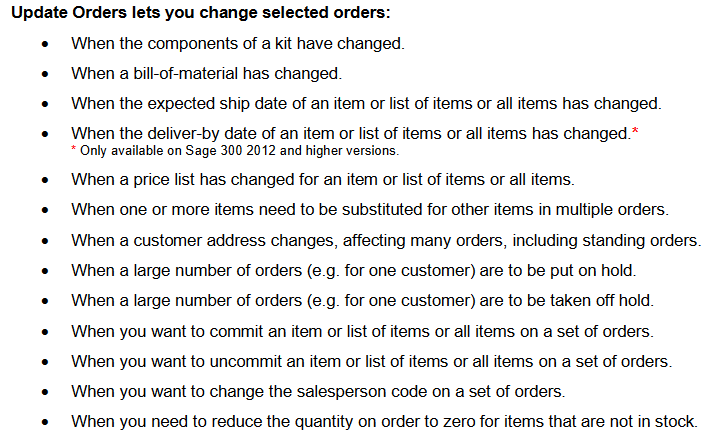Click the reduce quantity to zero line
This screenshot has width=708, height=433.
tap(384, 422)
